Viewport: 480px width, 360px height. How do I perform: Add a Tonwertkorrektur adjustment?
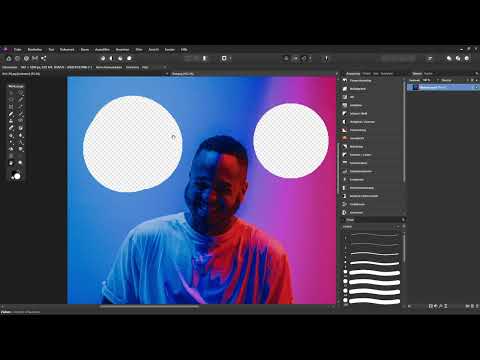(x=360, y=81)
